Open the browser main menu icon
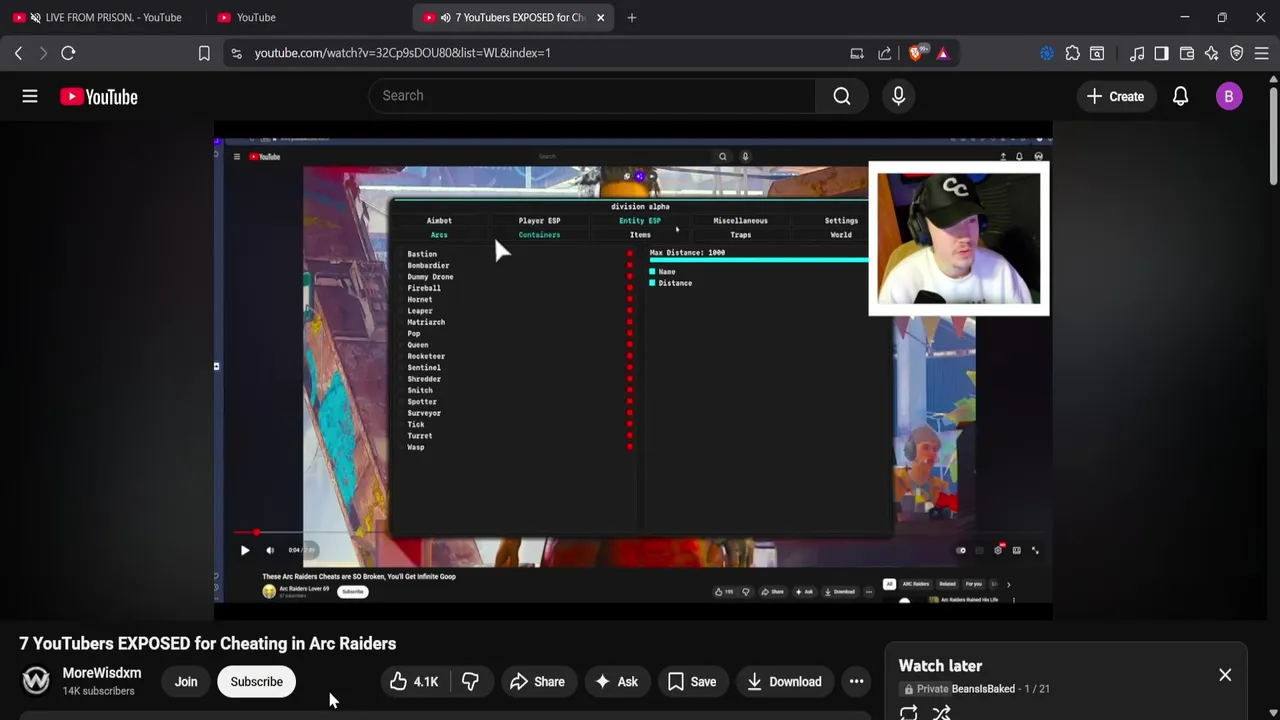 [1262, 53]
